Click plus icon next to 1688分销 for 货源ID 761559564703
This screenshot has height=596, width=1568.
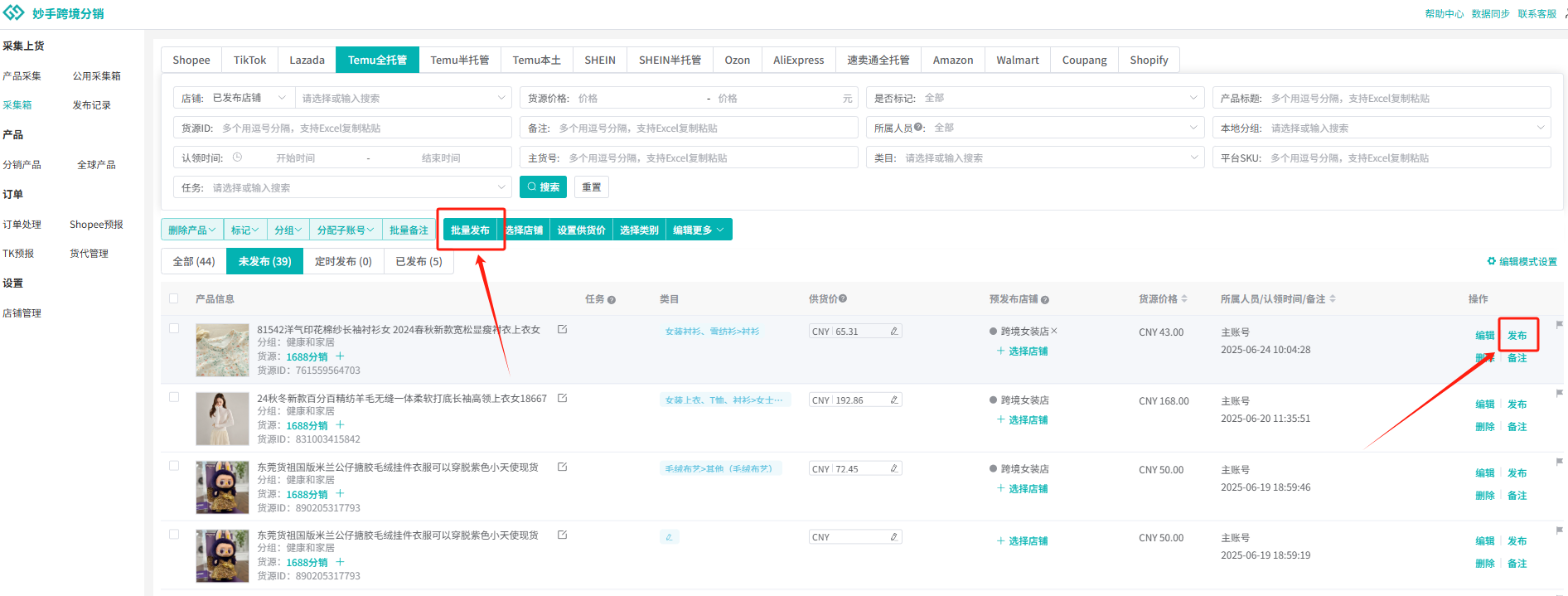(340, 356)
